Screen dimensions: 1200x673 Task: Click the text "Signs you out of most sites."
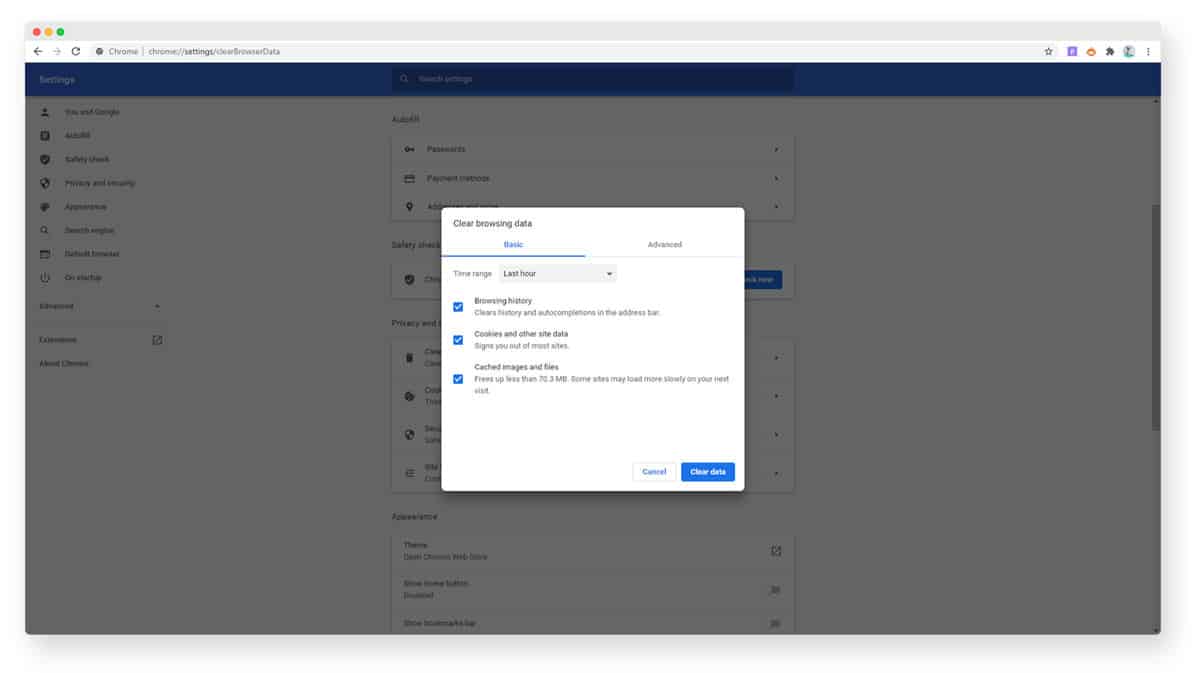point(522,346)
